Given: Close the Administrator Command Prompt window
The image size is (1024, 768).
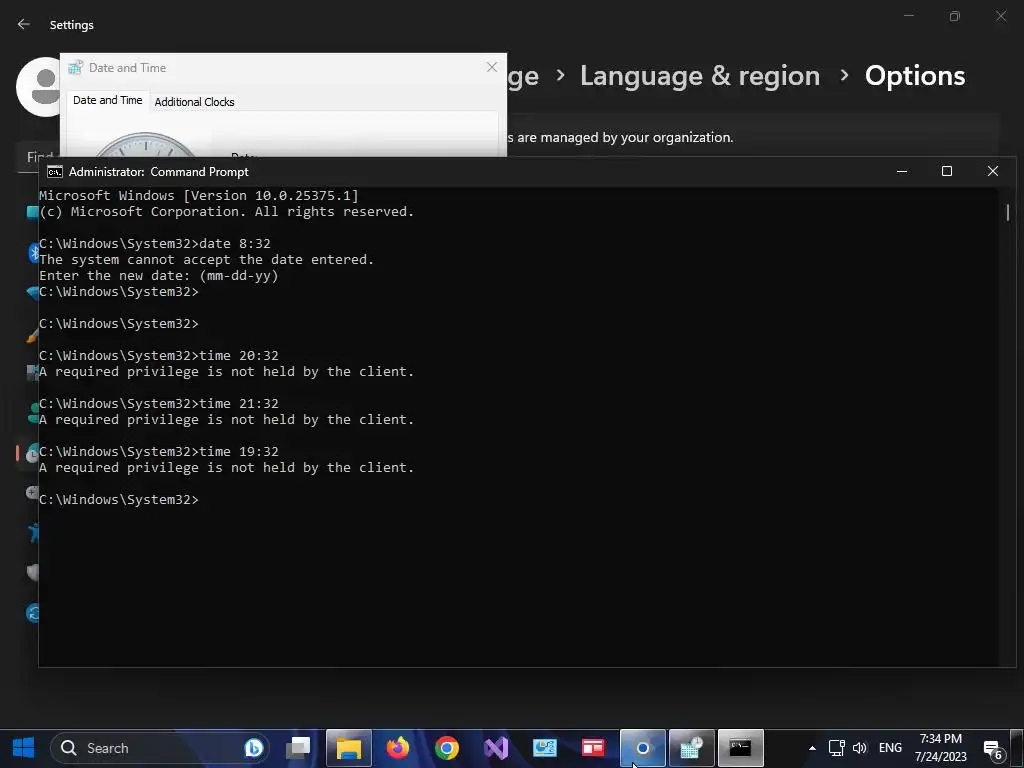Looking at the screenshot, I should pyautogui.click(x=993, y=171).
